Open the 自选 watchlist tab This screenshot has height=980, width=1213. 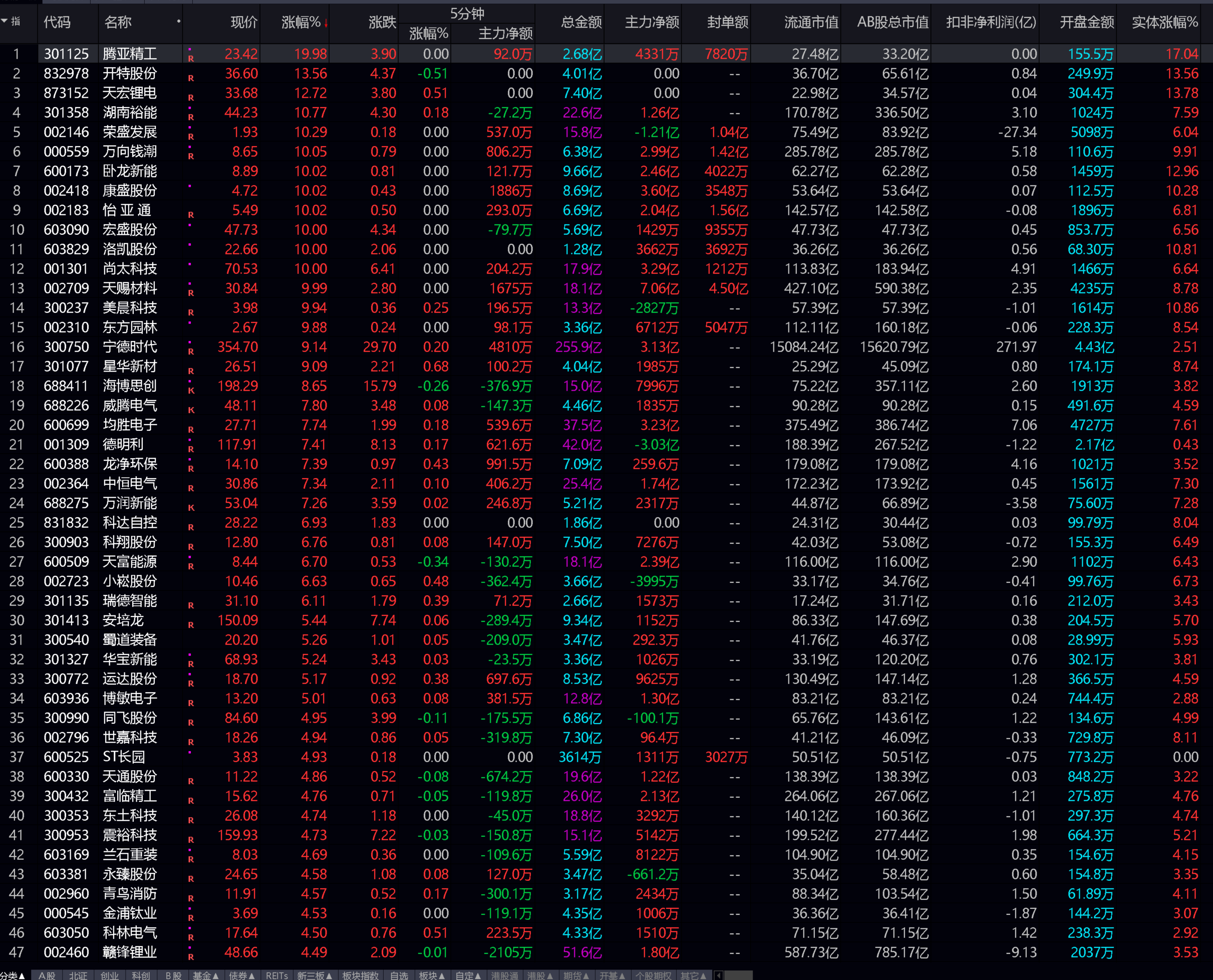coord(399,975)
